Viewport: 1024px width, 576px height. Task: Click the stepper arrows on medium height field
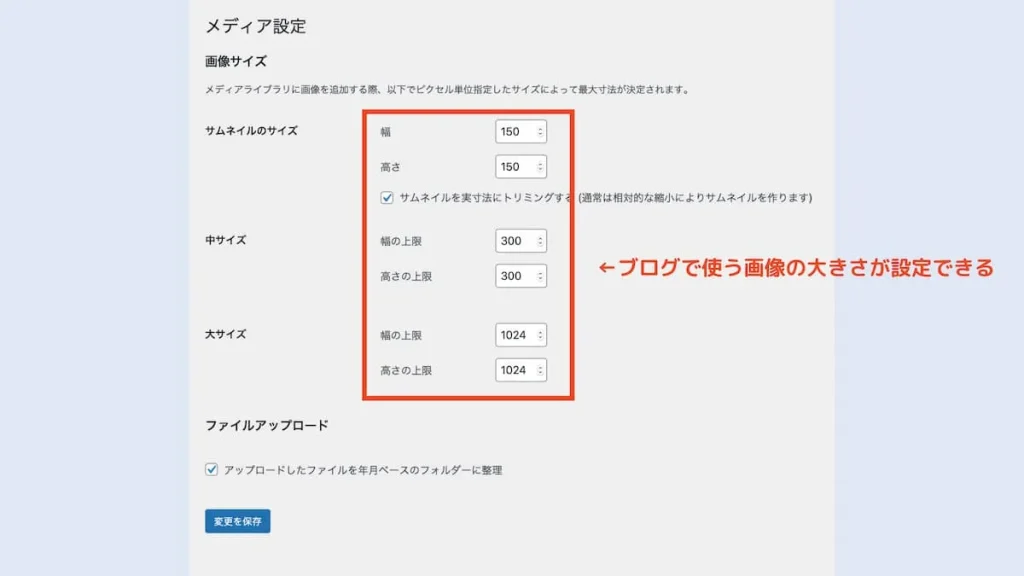pyautogui.click(x=540, y=276)
